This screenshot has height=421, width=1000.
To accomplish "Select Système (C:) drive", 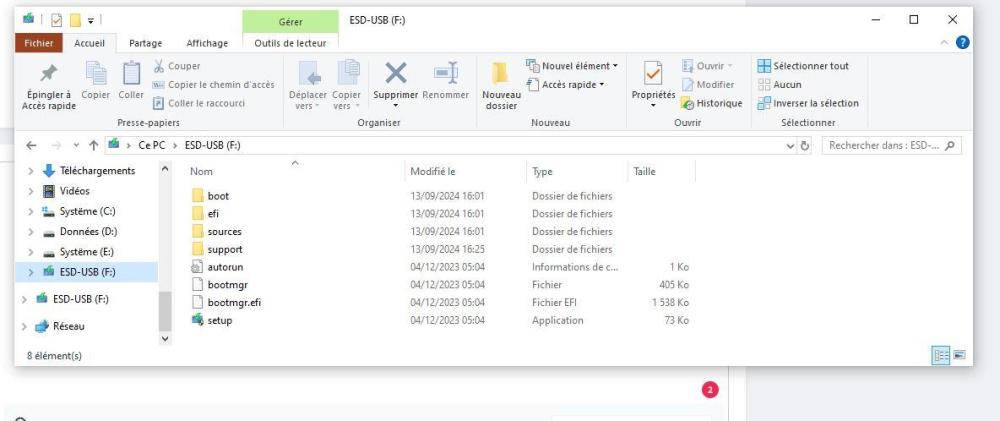I will pos(87,211).
